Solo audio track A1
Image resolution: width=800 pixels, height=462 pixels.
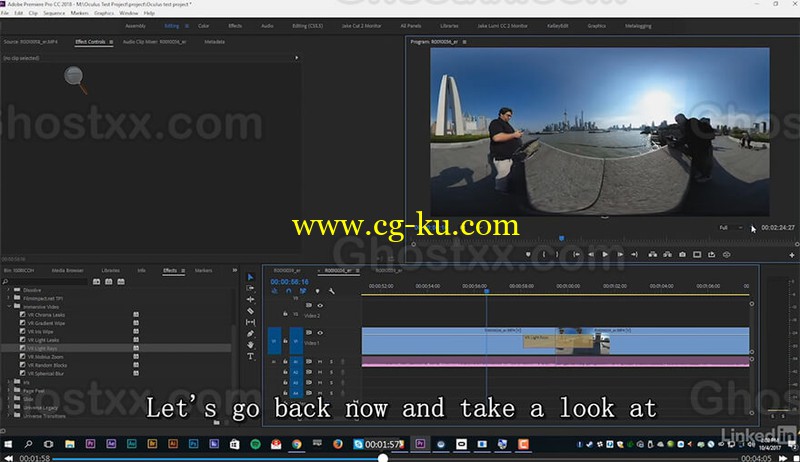331,362
